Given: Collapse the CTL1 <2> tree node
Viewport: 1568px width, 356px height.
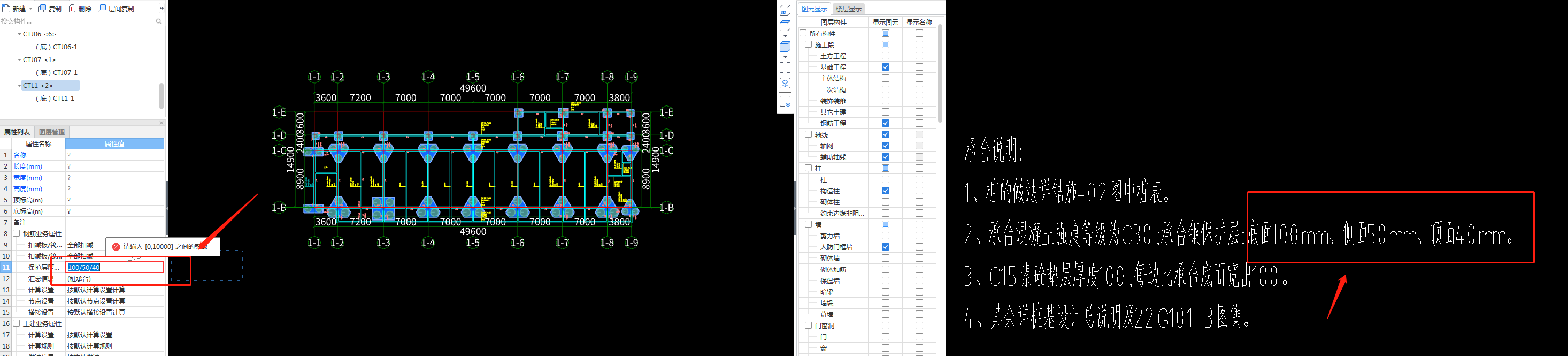Looking at the screenshot, I should pos(19,85).
